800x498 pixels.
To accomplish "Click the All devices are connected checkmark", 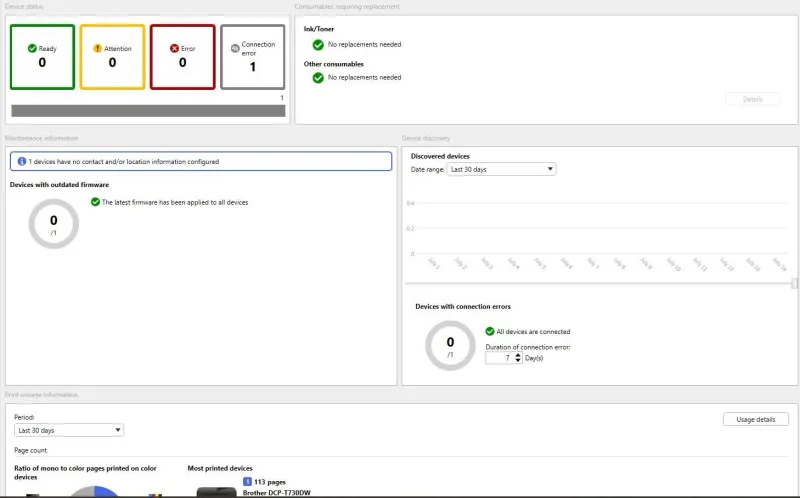I will (490, 331).
